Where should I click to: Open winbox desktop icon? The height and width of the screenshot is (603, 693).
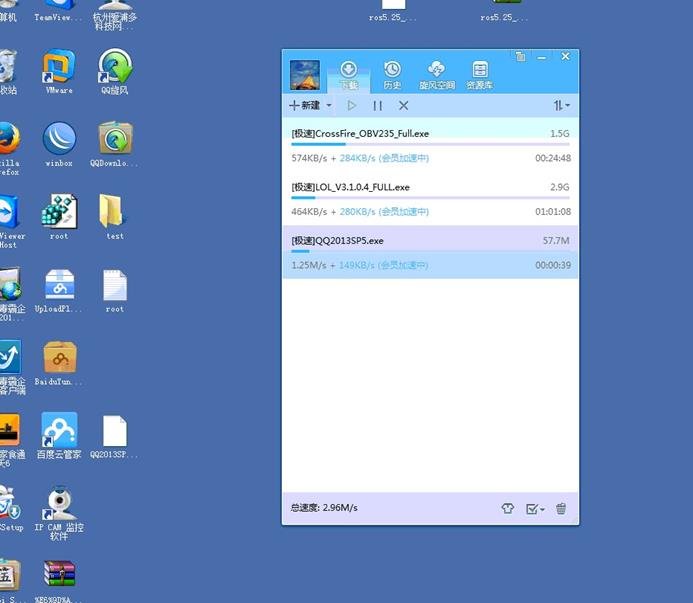point(59,145)
